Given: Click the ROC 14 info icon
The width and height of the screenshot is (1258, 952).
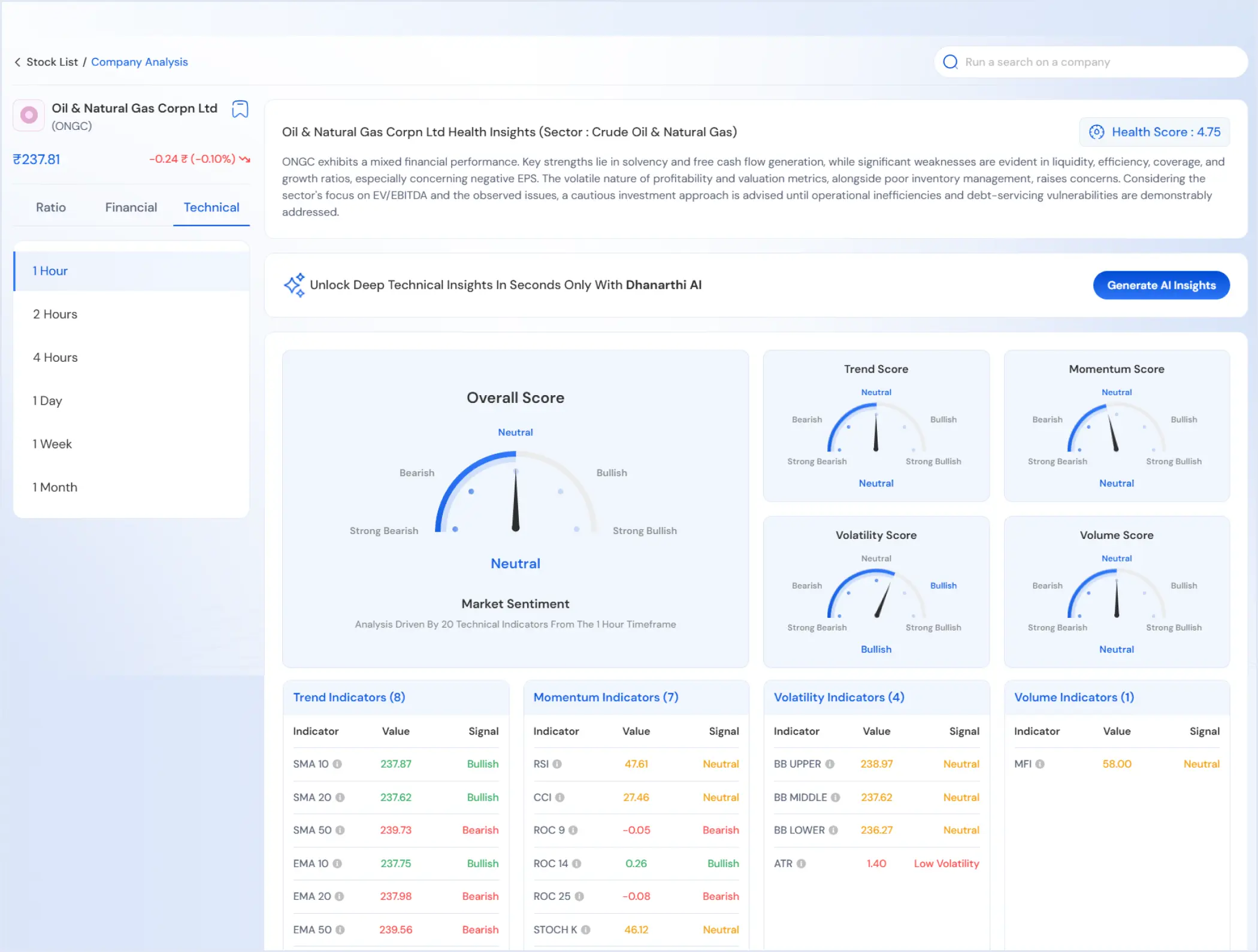Looking at the screenshot, I should (x=576, y=863).
